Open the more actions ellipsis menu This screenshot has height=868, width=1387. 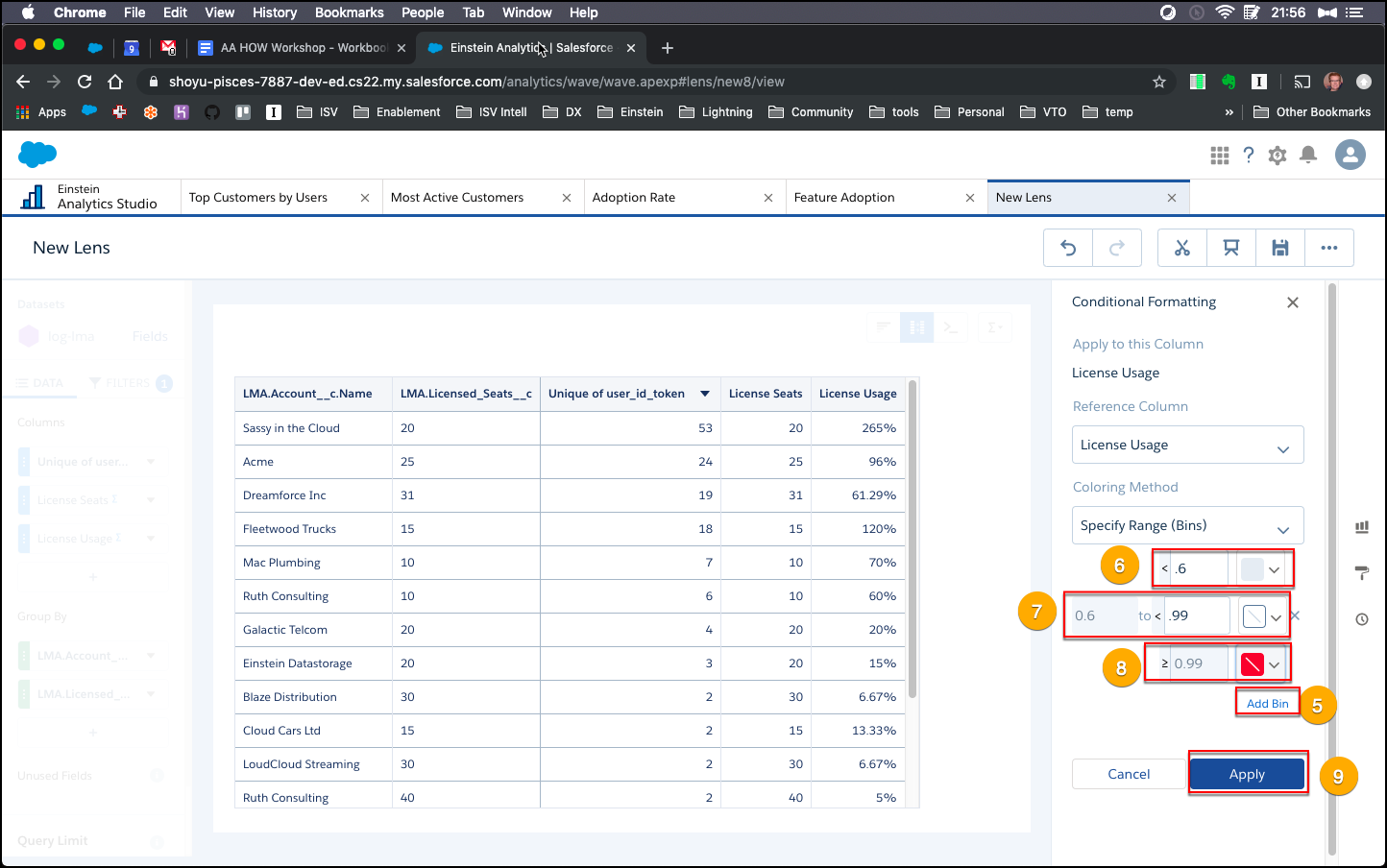[x=1329, y=248]
